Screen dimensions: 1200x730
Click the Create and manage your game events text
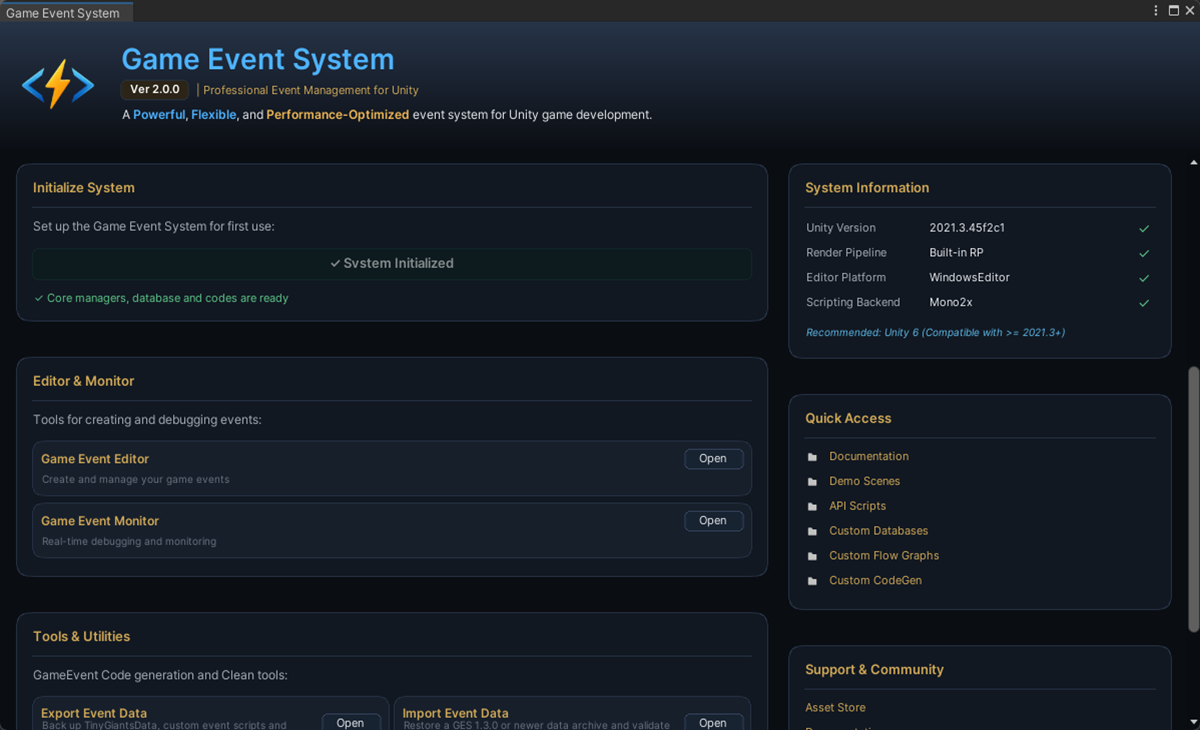pos(136,479)
